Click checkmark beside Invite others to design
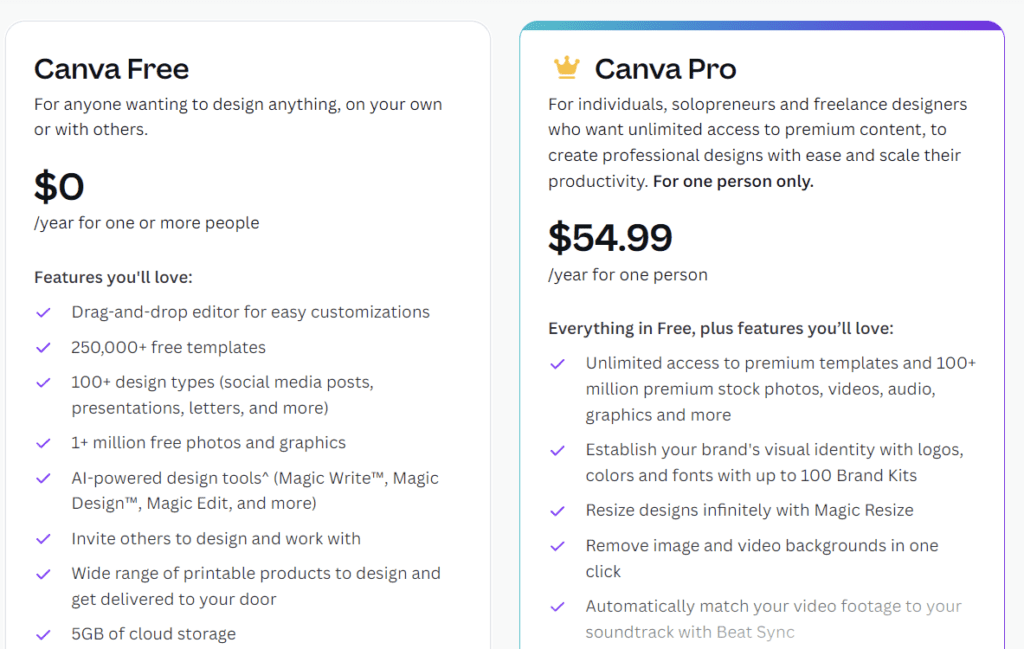The width and height of the screenshot is (1024, 649). click(44, 539)
